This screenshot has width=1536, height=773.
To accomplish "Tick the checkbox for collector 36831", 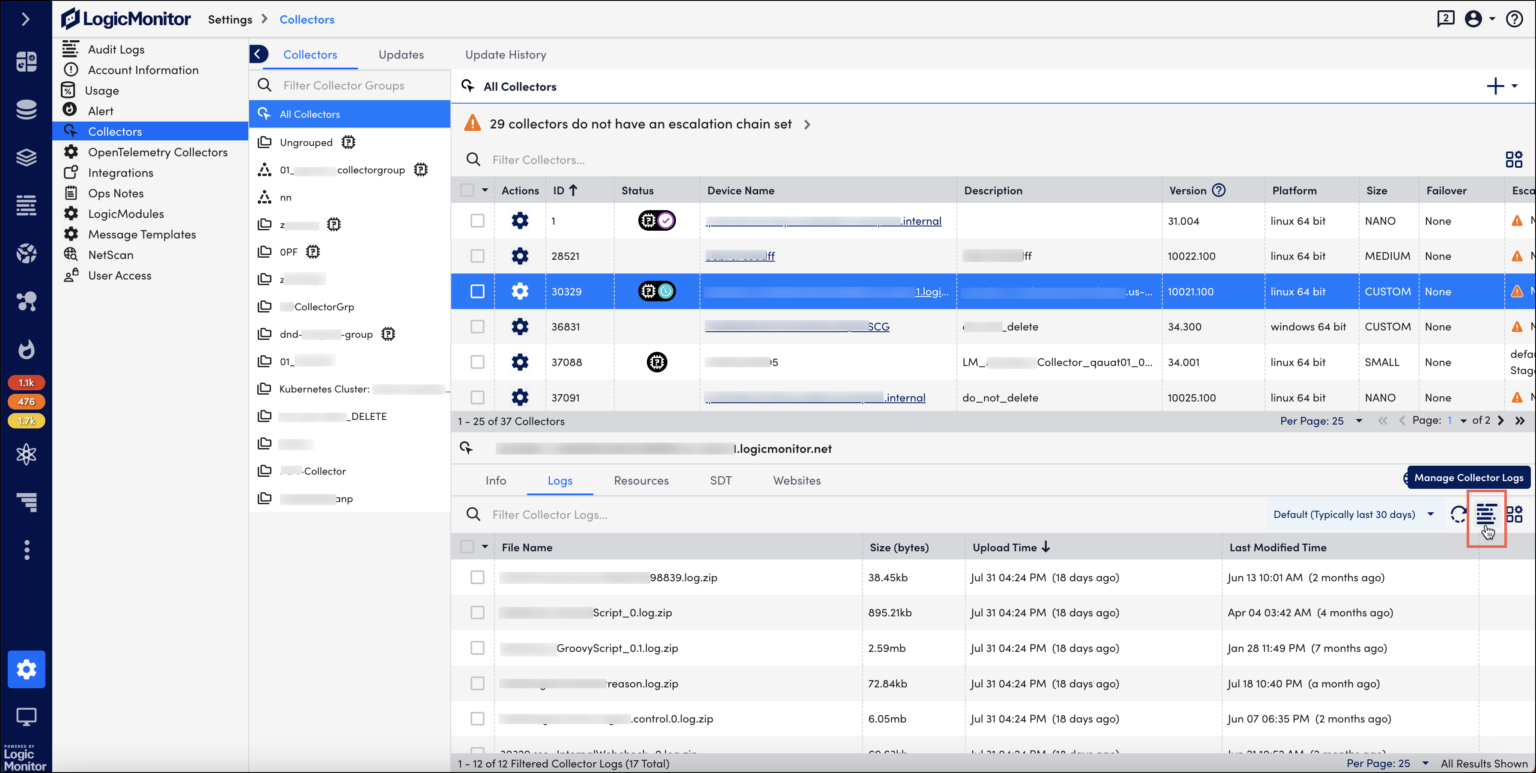I will 477,327.
